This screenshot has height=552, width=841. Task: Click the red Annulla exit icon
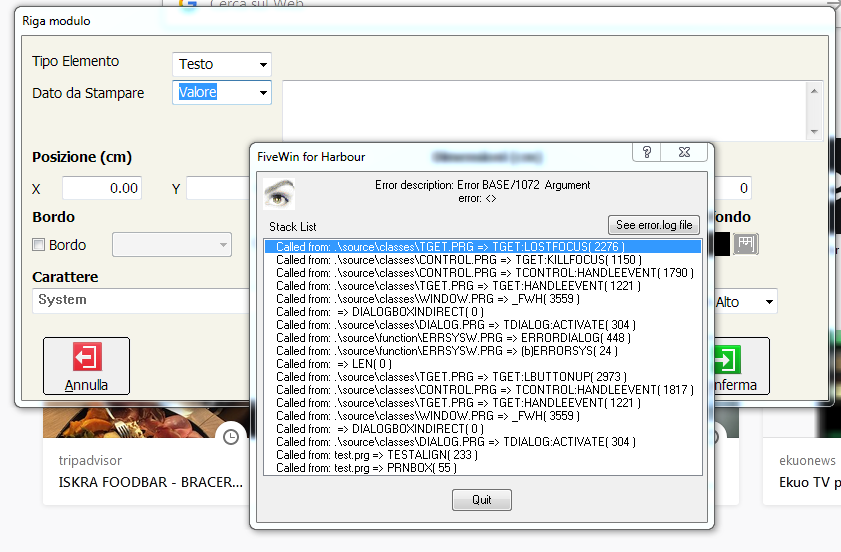pos(87,357)
